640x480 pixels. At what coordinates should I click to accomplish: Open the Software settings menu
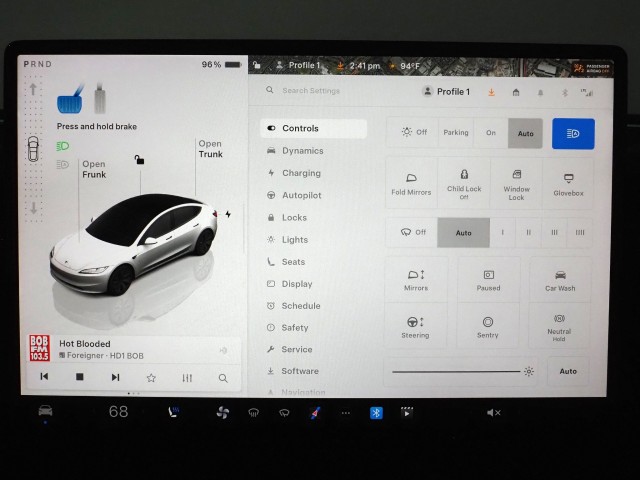click(x=300, y=371)
